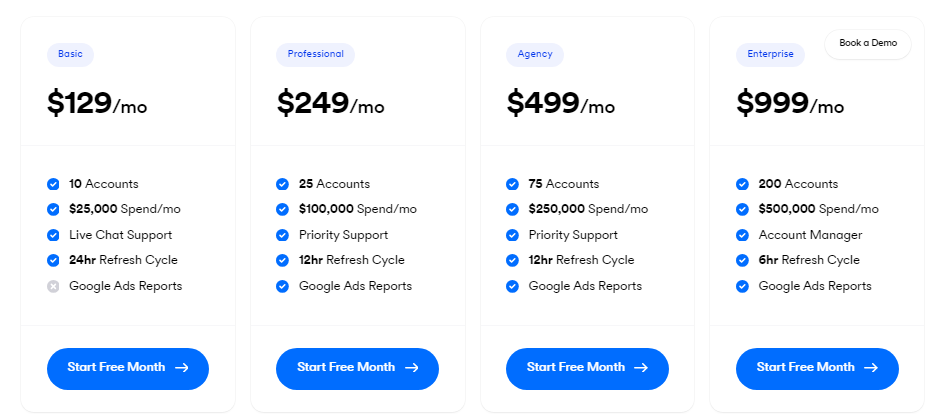Click the Enterprise plan badge
934x414 pixels.
[x=770, y=54]
